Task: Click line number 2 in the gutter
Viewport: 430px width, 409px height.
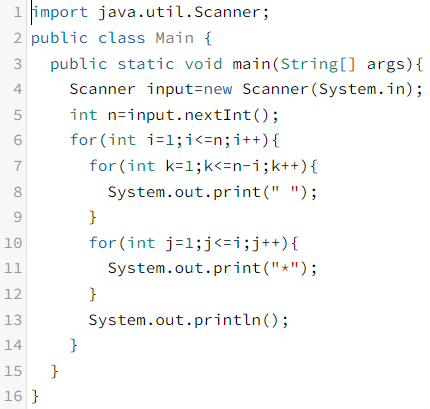Action: coord(18,38)
